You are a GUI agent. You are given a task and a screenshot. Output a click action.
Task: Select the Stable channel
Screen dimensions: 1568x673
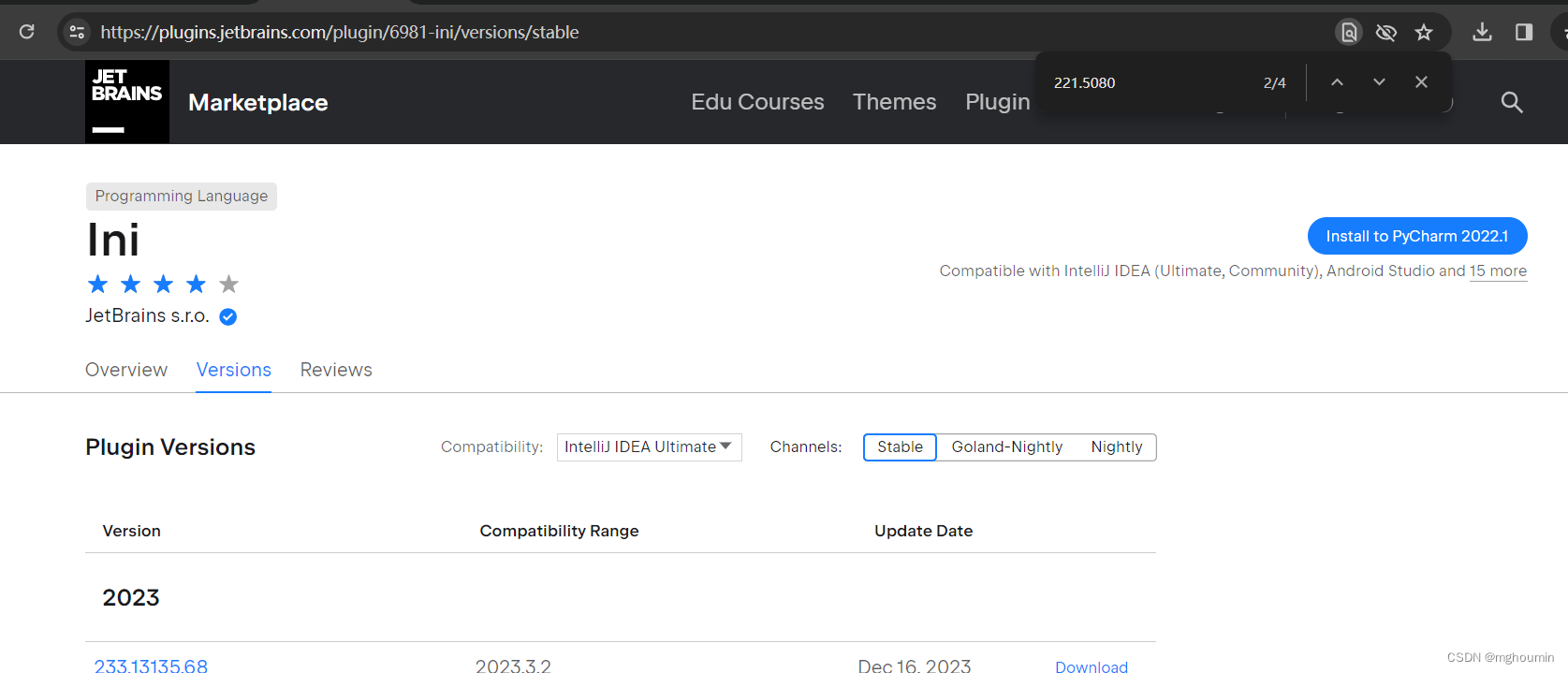[x=900, y=447]
